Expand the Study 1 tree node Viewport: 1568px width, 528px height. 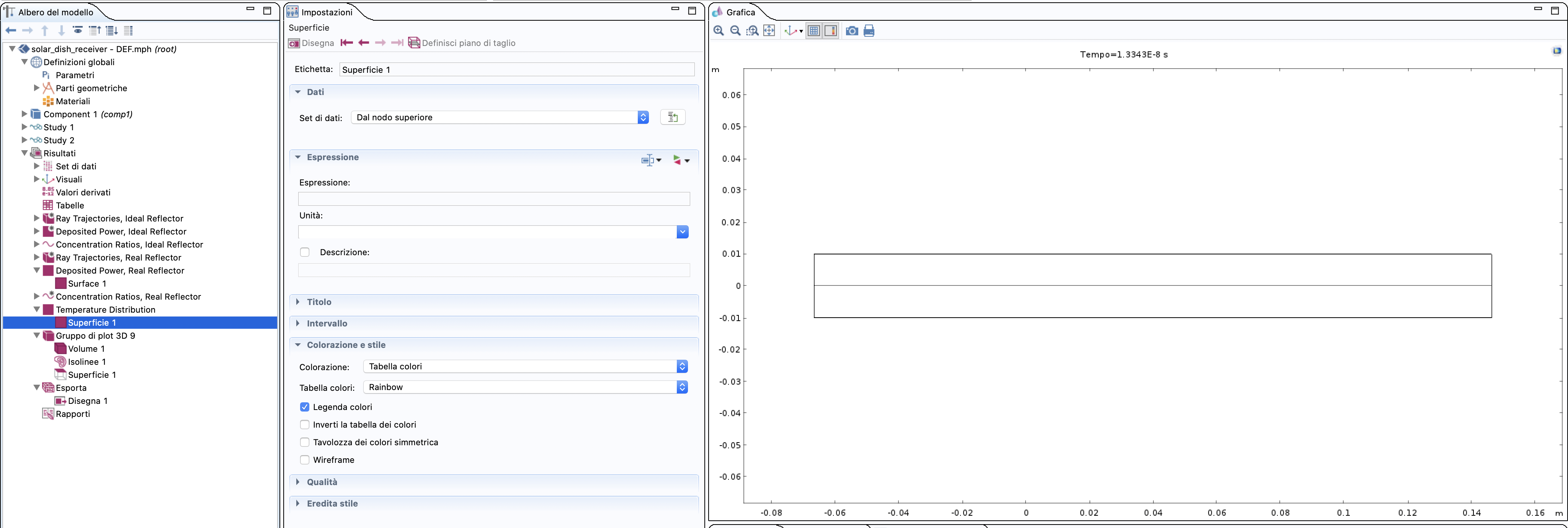point(24,127)
